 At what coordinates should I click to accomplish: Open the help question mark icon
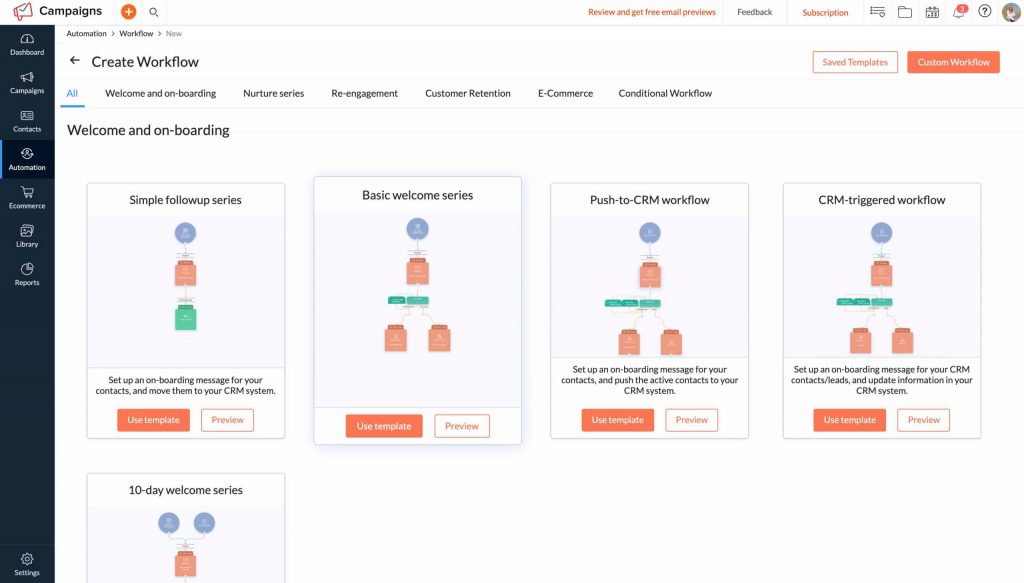pyautogui.click(x=985, y=11)
